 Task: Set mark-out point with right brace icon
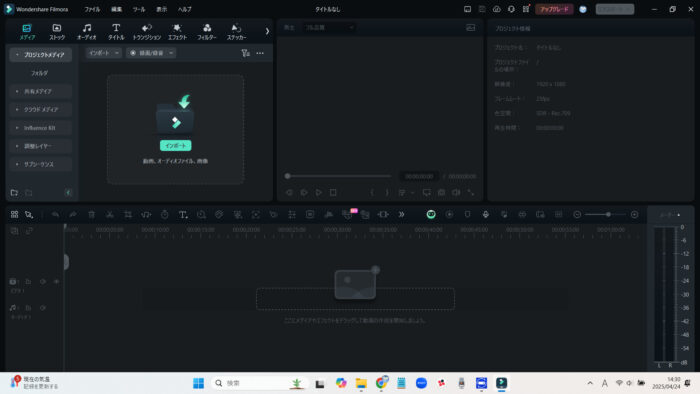click(387, 193)
